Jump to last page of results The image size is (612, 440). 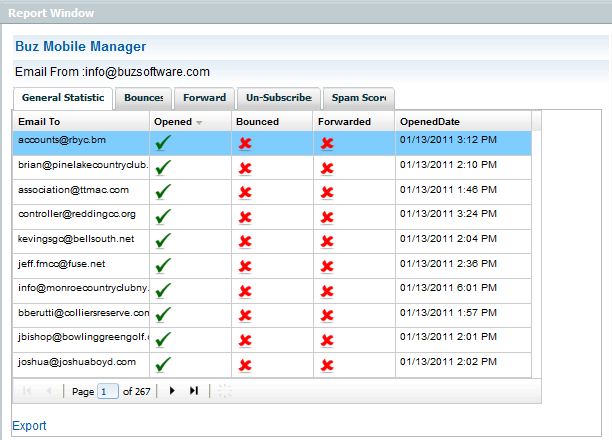193,391
